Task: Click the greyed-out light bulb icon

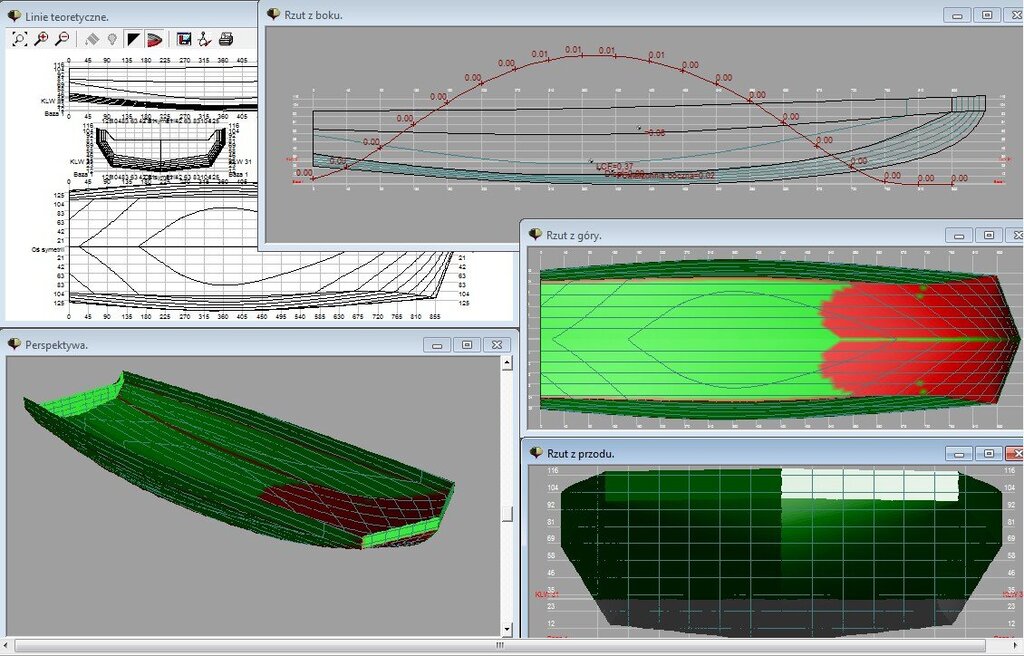Action: [x=111, y=39]
